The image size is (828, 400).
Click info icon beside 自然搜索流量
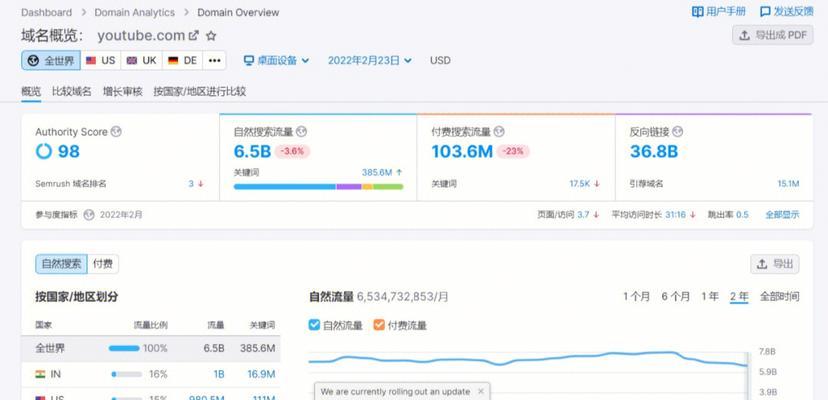302,132
